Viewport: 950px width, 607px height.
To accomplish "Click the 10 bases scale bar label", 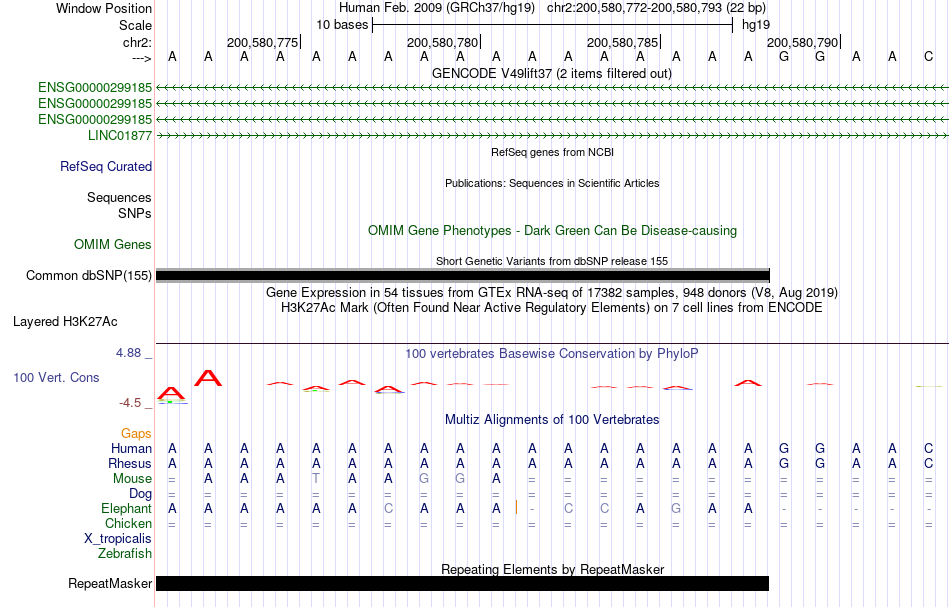I will 342,25.
